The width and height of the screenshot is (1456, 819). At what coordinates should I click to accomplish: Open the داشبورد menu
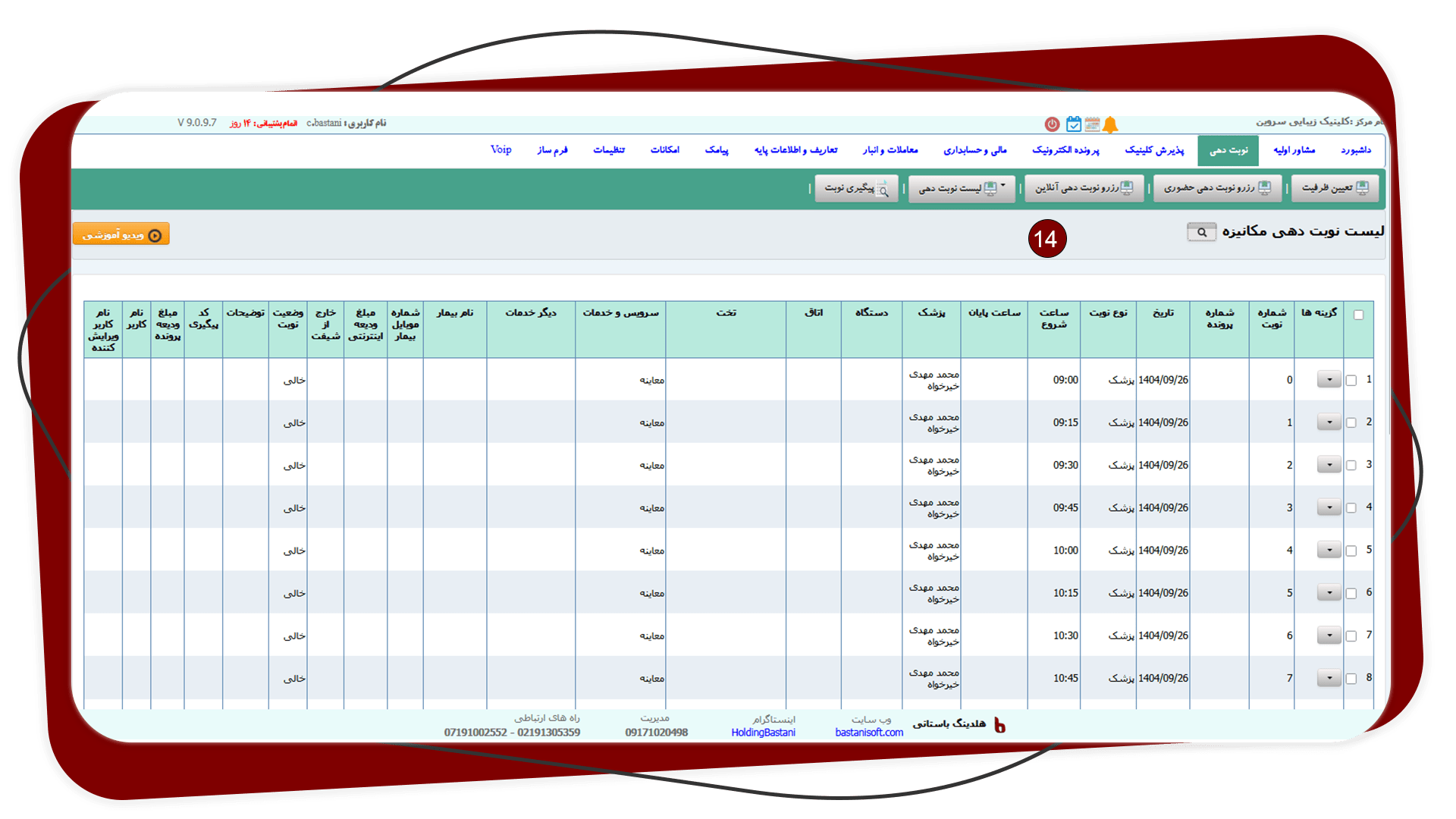click(1356, 150)
